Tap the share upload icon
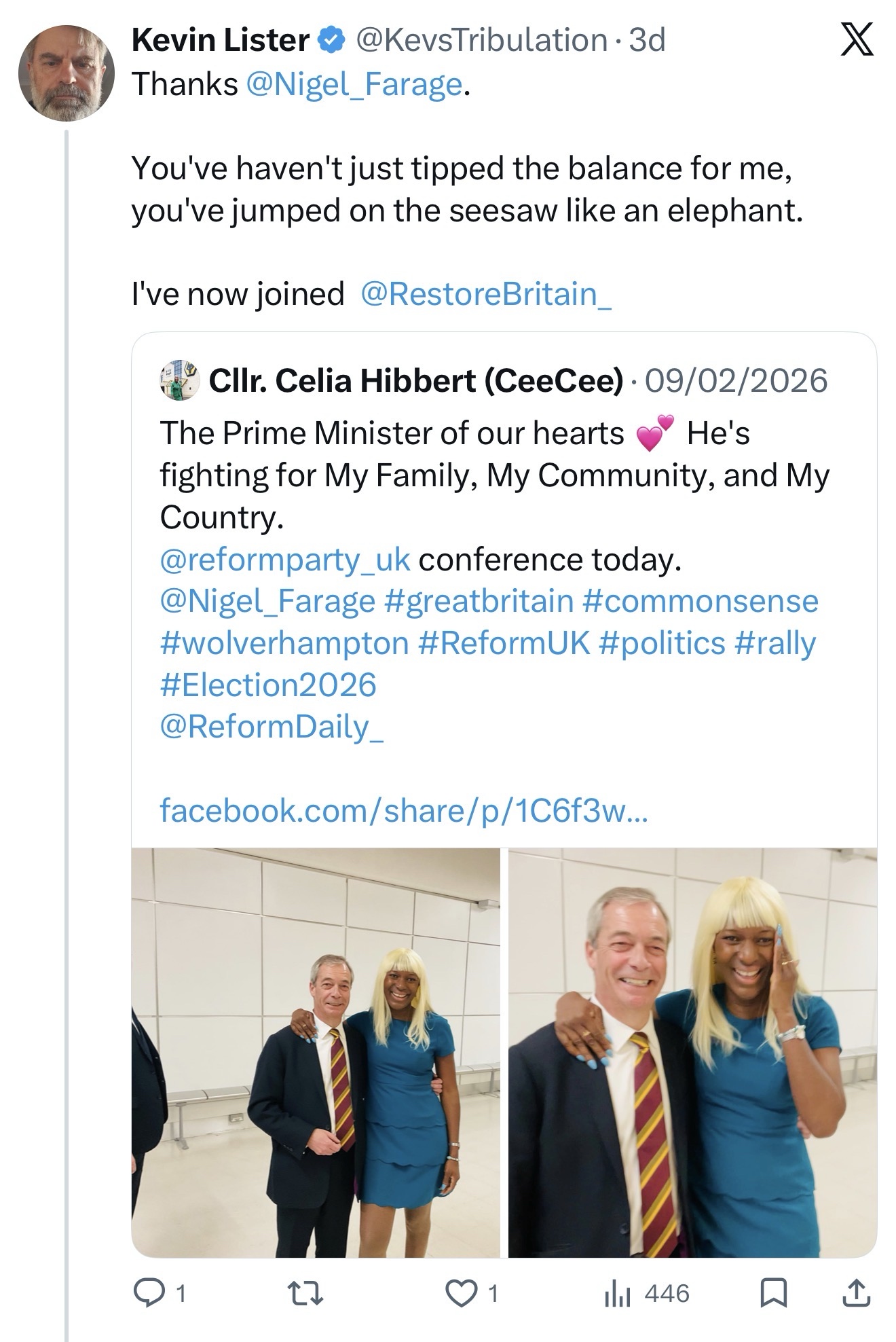The height and width of the screenshot is (1342, 896). (856, 1293)
